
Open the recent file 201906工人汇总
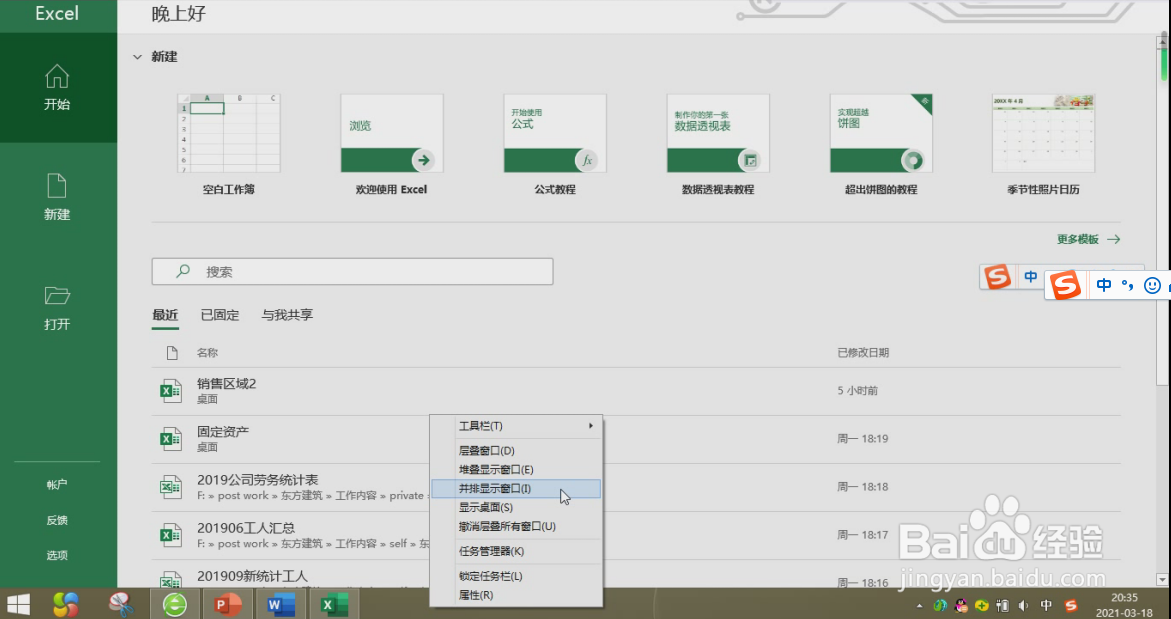click(636, 535)
